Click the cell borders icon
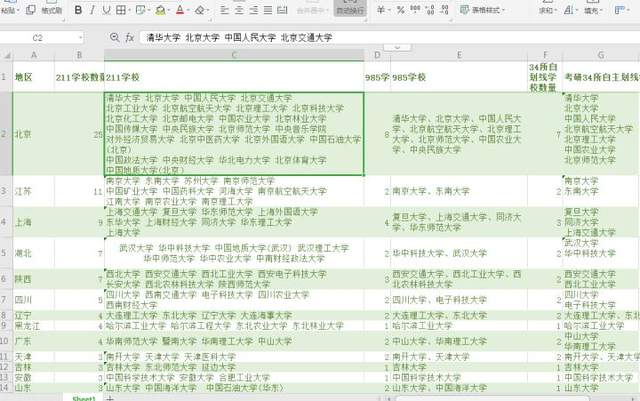 click(x=121, y=10)
